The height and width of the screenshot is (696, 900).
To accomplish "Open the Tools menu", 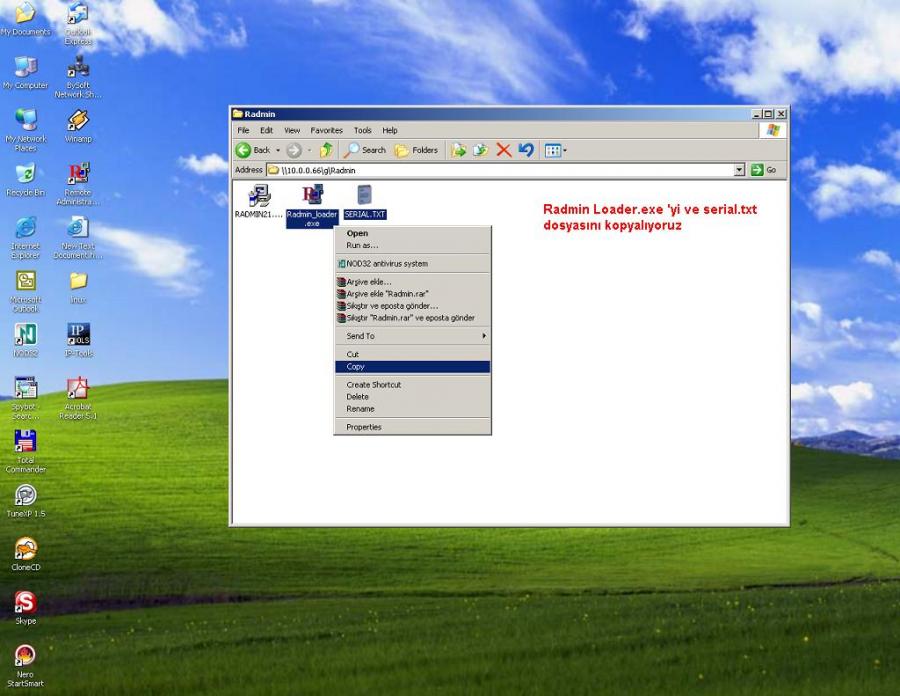I will pos(363,130).
